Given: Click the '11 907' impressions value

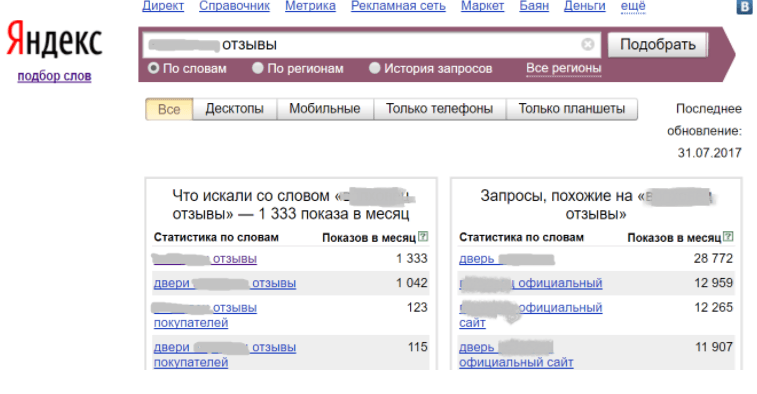Looking at the screenshot, I should click(714, 347).
